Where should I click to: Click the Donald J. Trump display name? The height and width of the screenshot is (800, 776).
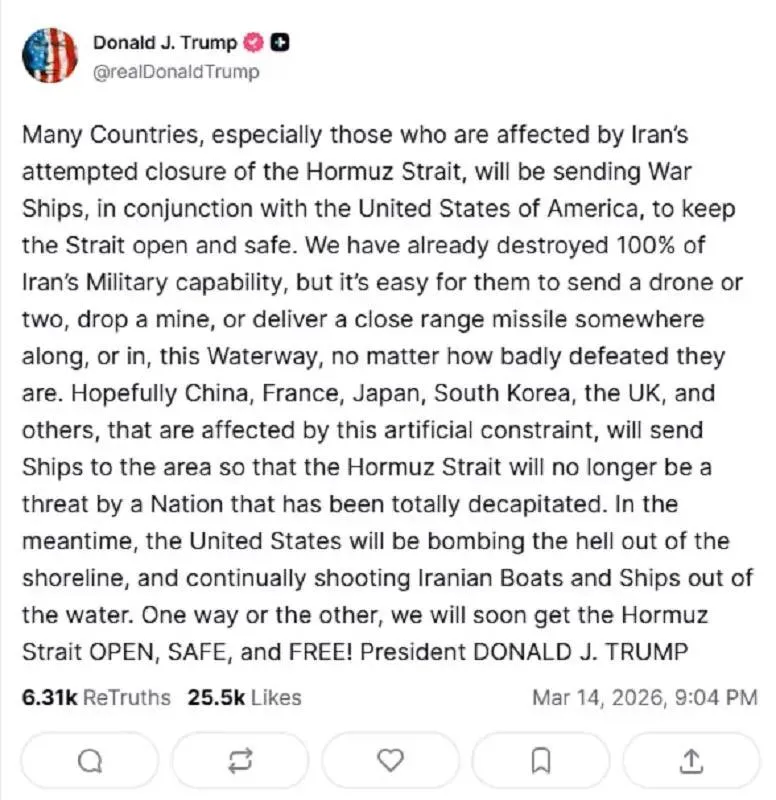tap(165, 43)
